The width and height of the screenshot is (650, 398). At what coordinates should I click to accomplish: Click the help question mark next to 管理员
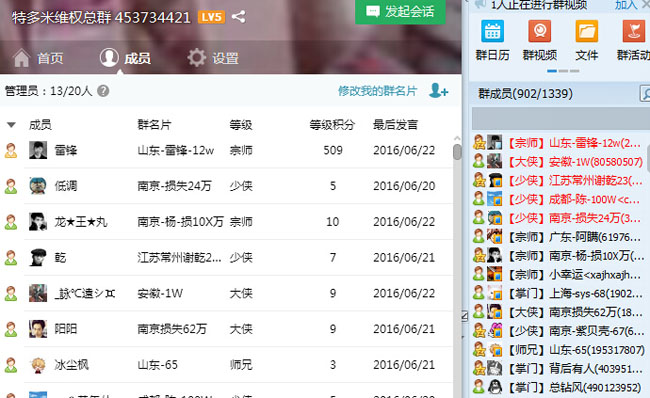(103, 91)
